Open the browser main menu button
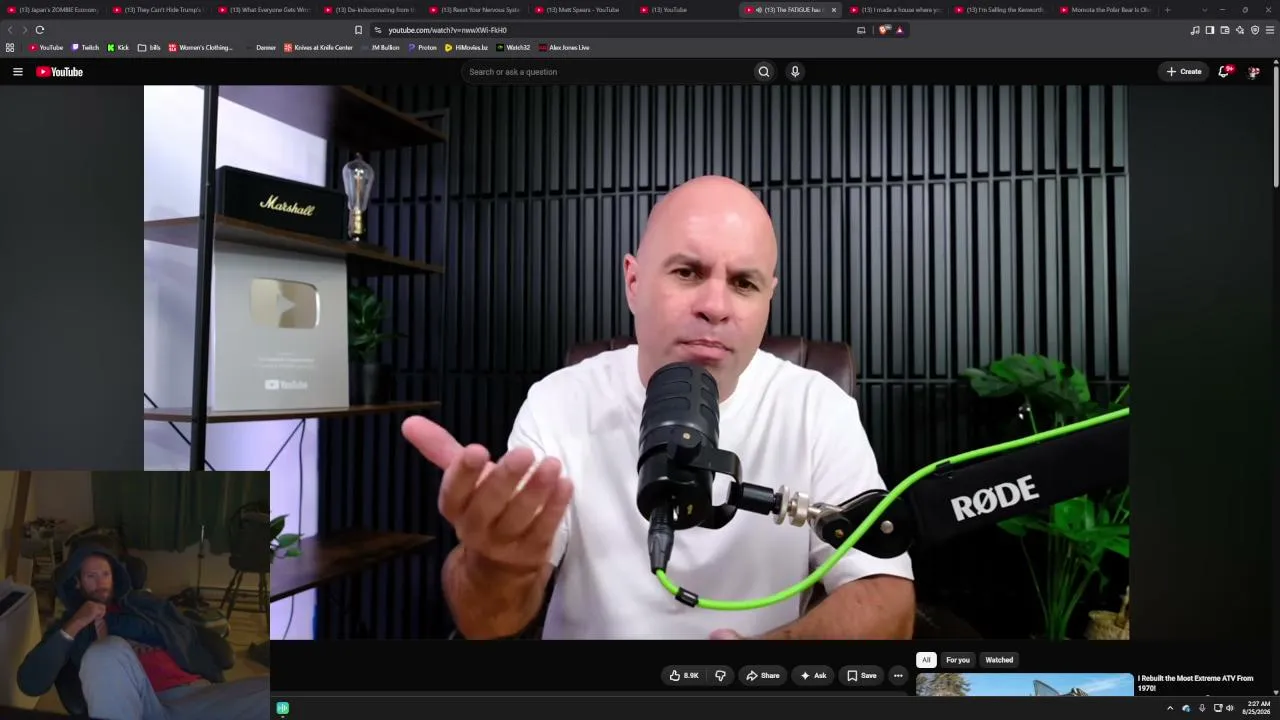The width and height of the screenshot is (1280, 720). (1270, 30)
